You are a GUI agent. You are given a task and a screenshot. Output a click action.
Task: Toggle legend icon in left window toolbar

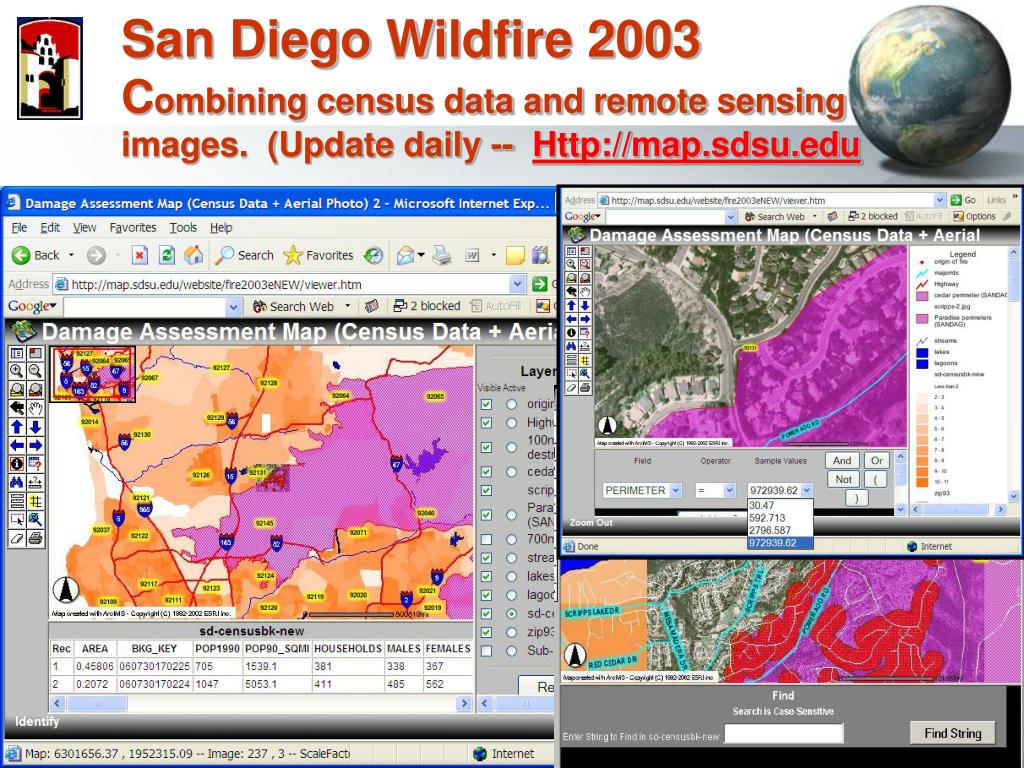(x=17, y=353)
